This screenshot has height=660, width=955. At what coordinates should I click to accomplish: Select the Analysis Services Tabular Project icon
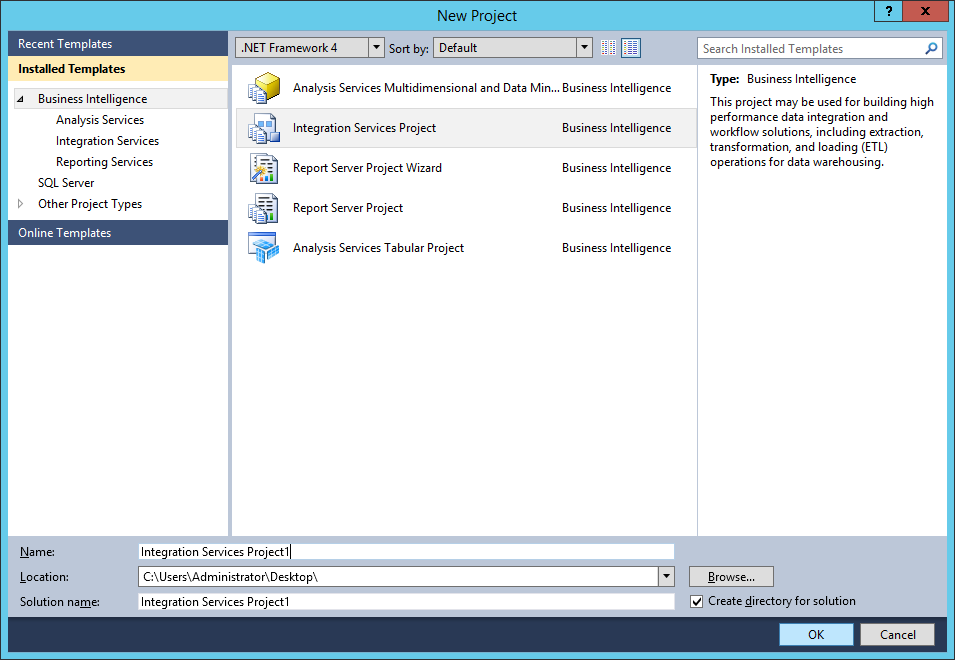click(x=263, y=248)
